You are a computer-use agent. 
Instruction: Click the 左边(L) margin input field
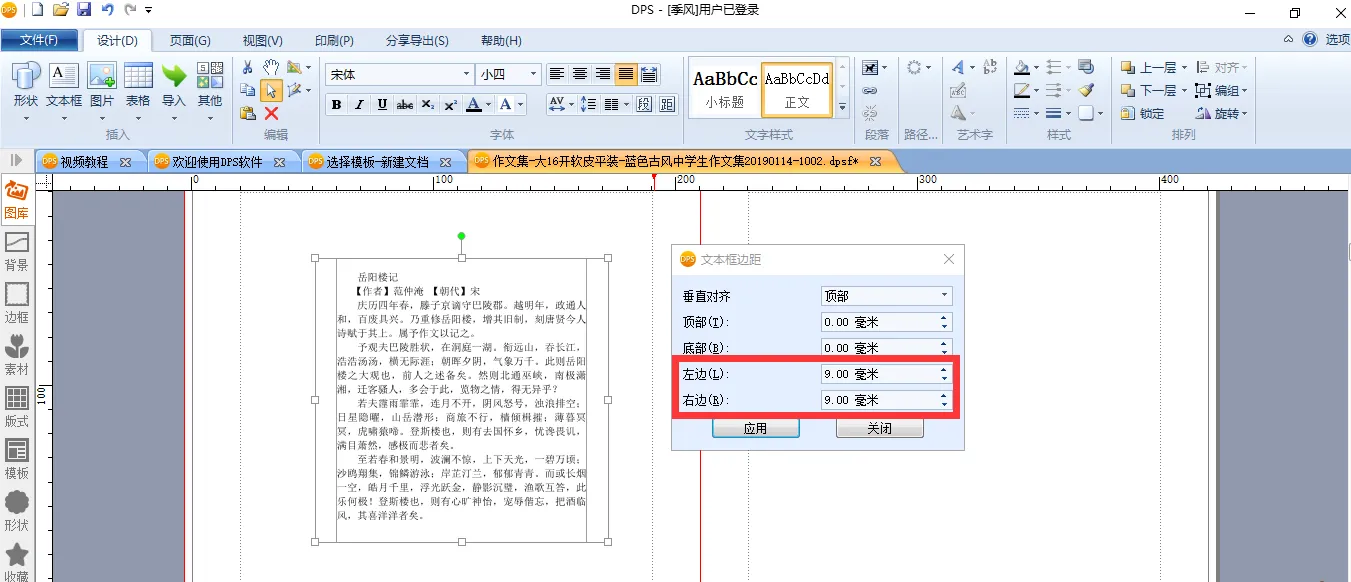point(877,374)
